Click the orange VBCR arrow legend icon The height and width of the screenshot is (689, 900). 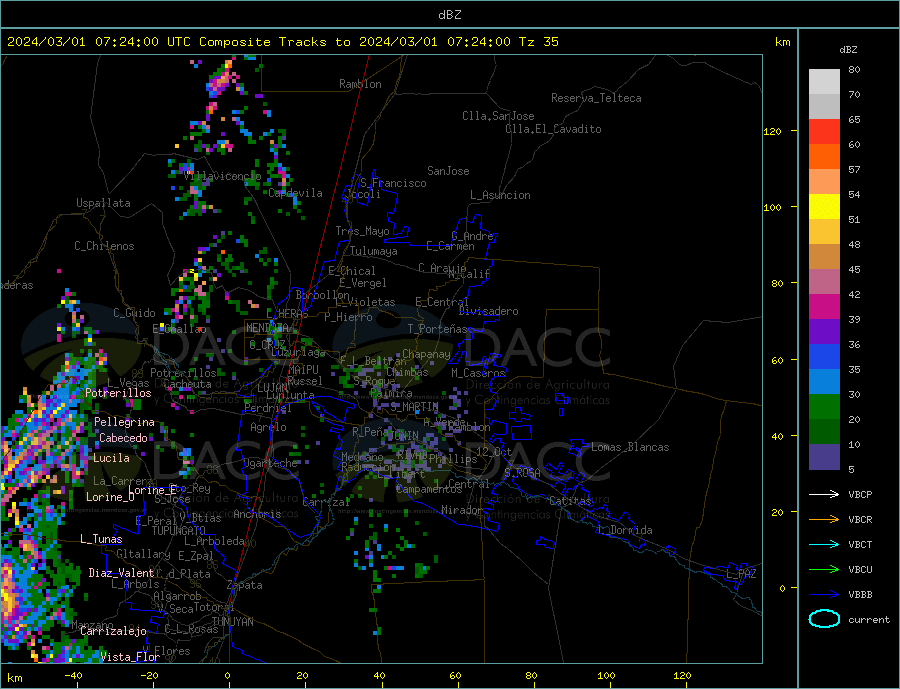824,520
